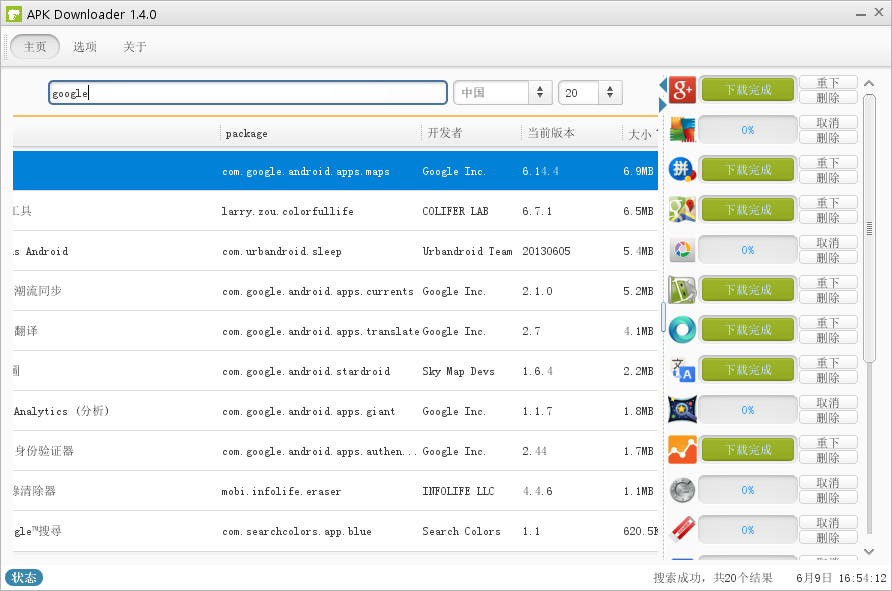Click 取消 for the red eraser download
Viewport: 892px width, 591px height.
click(828, 523)
